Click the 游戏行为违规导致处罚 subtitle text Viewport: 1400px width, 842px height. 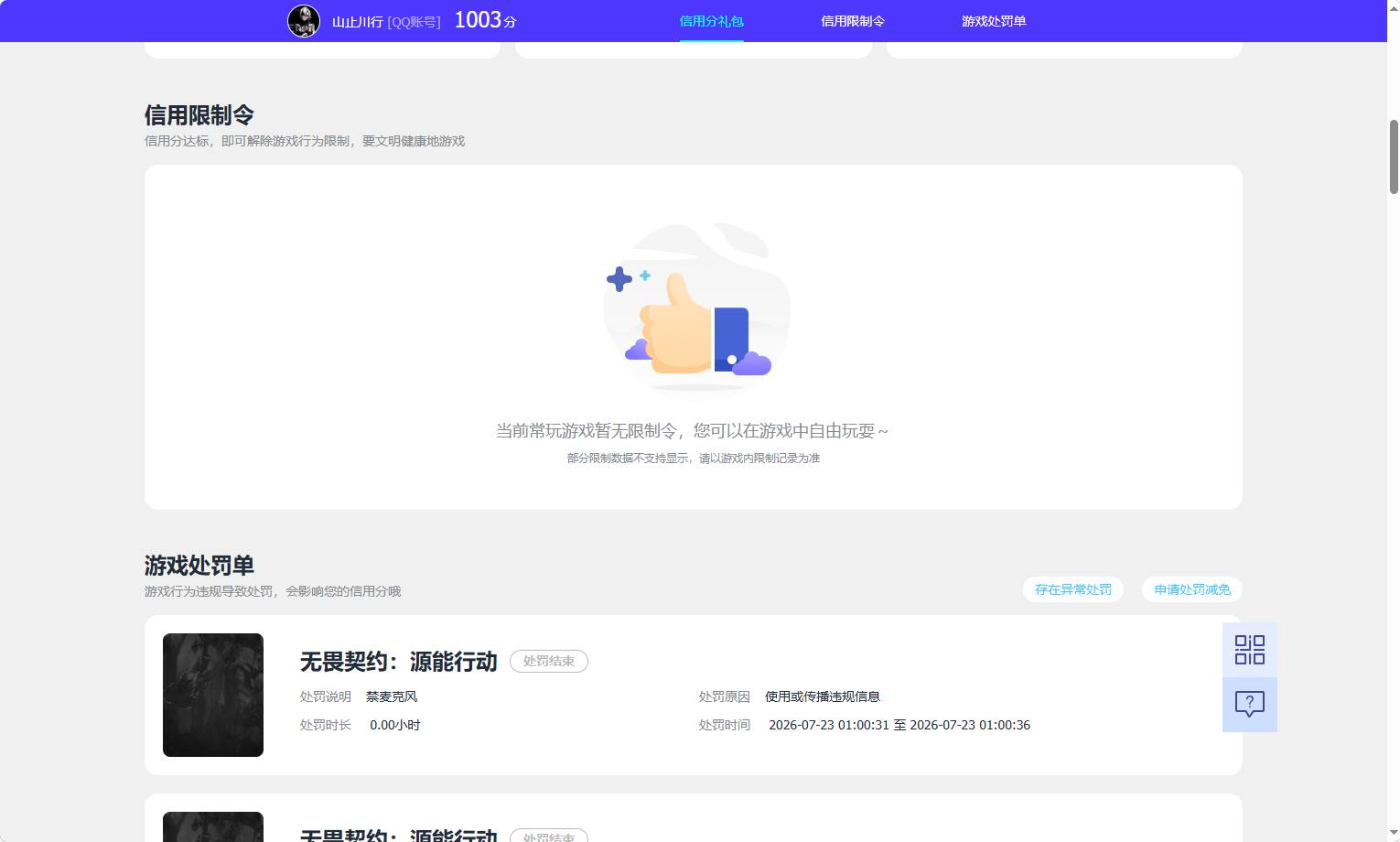273,591
